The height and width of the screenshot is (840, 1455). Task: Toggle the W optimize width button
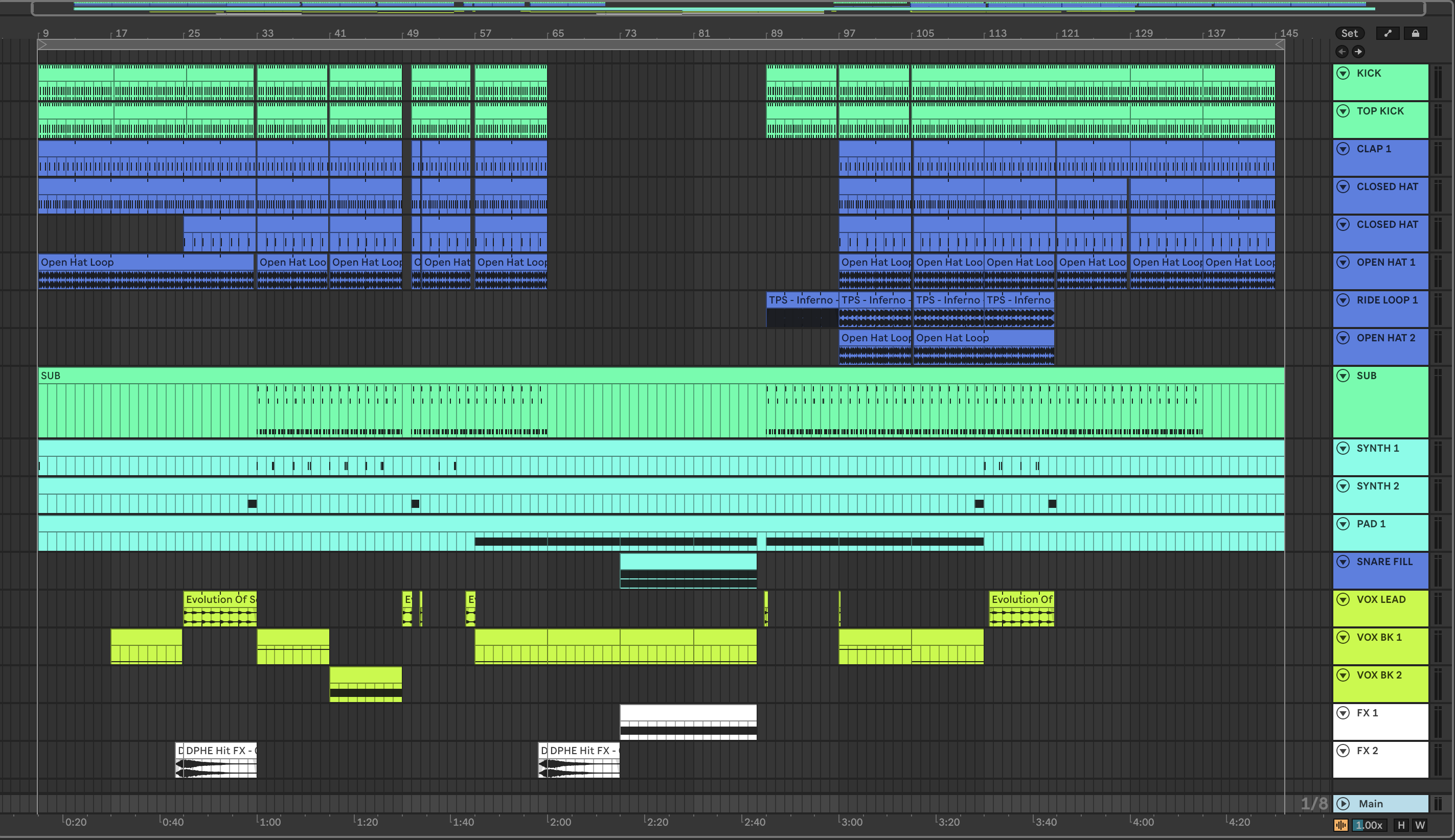click(x=1420, y=825)
